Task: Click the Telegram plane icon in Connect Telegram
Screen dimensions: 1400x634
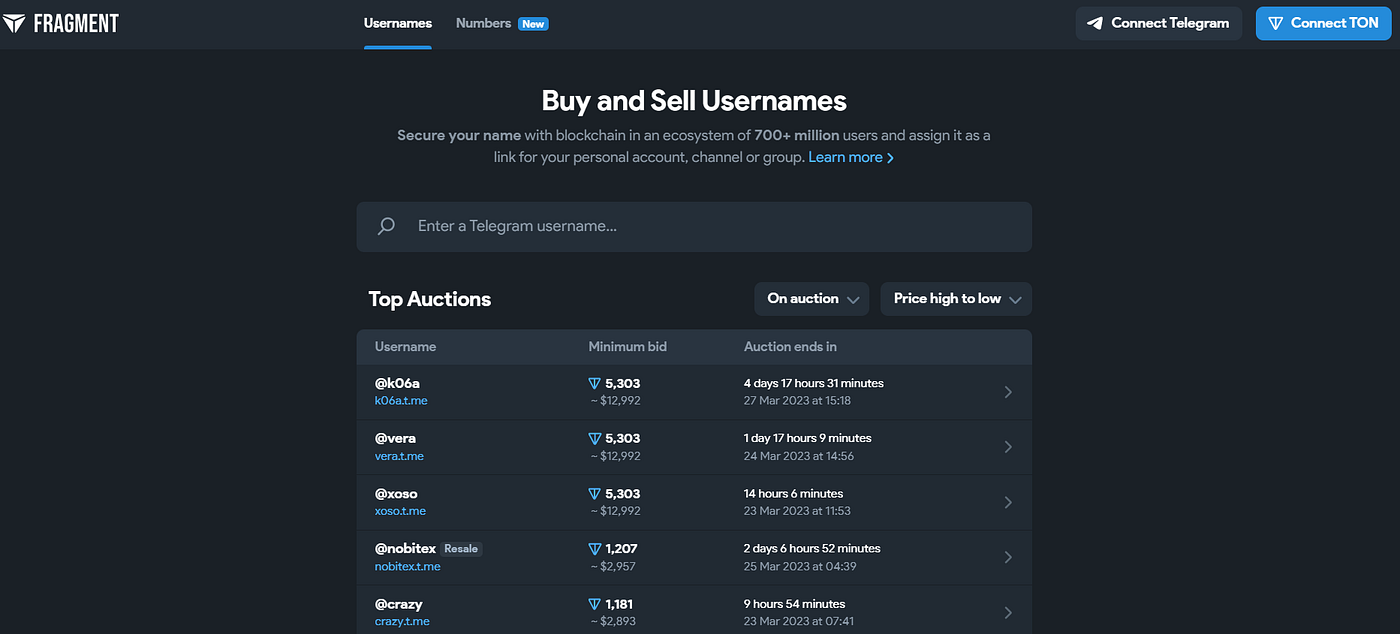Action: click(x=1095, y=23)
